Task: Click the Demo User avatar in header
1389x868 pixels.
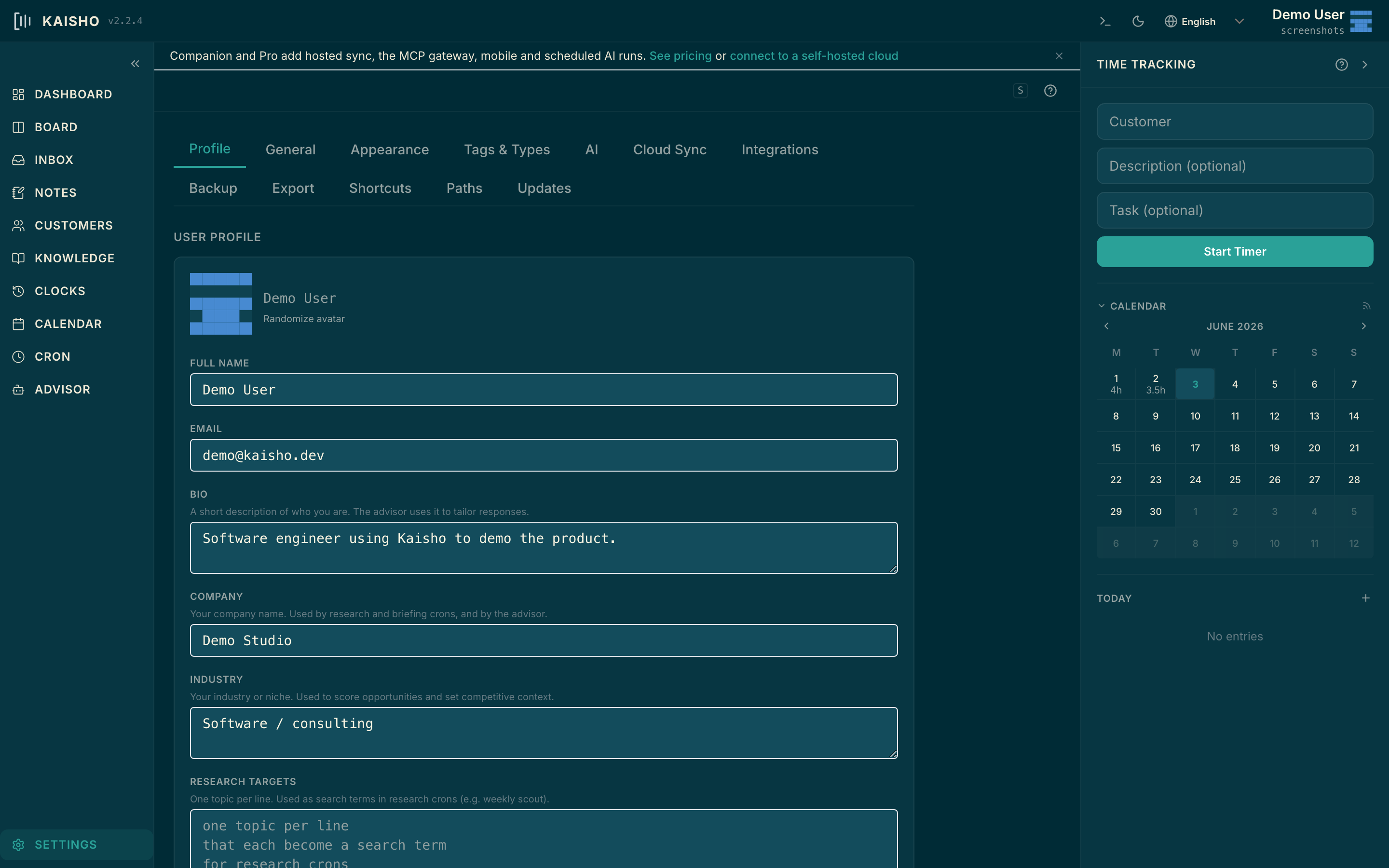Action: (x=1361, y=21)
